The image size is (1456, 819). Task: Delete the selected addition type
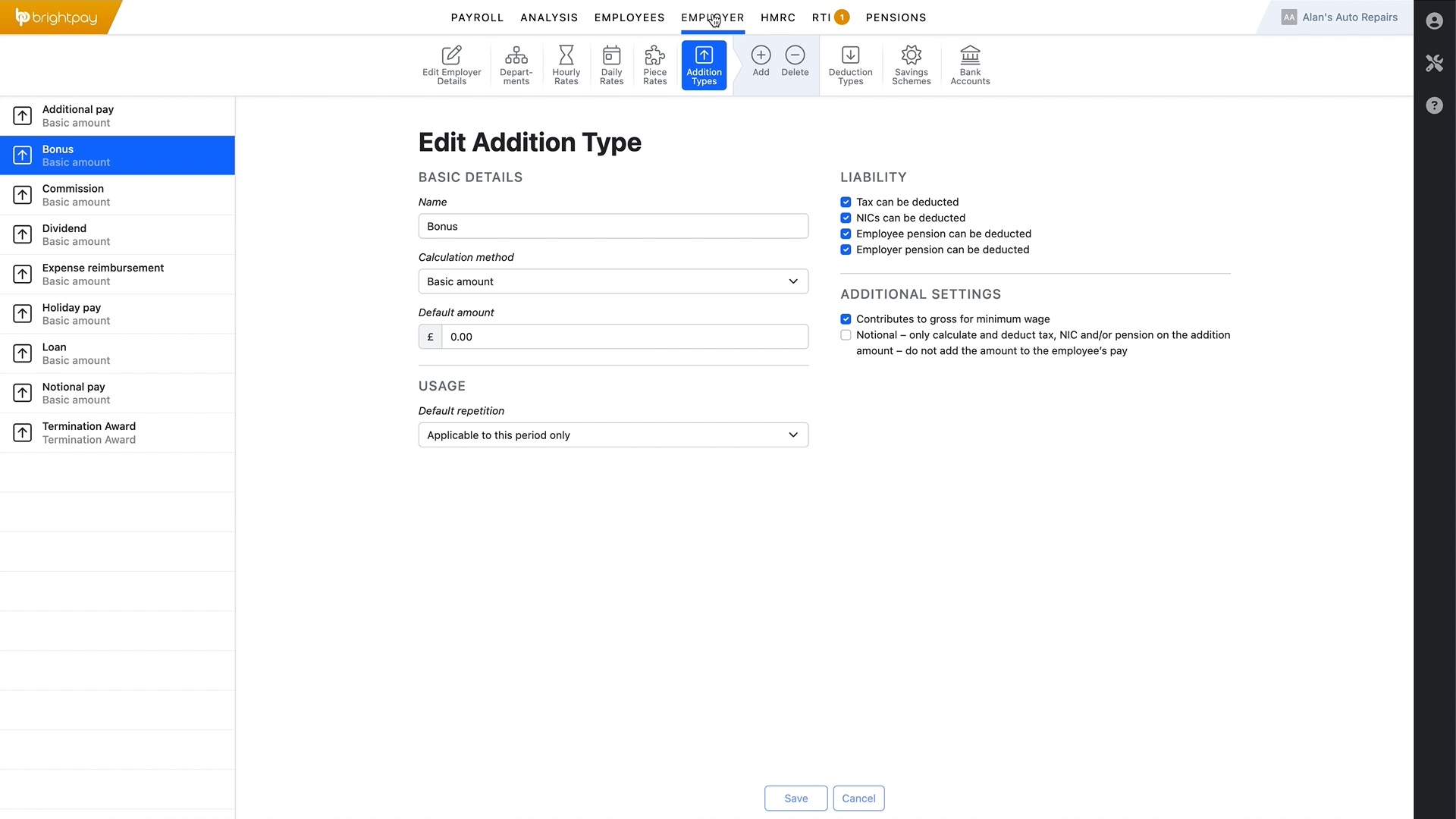(x=795, y=61)
